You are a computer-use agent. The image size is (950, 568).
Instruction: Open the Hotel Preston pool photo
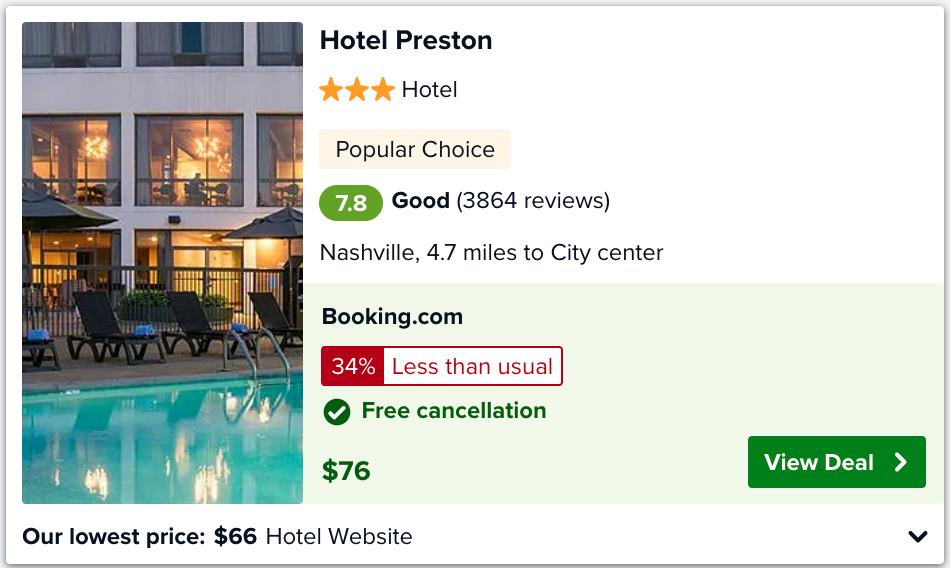(x=162, y=262)
